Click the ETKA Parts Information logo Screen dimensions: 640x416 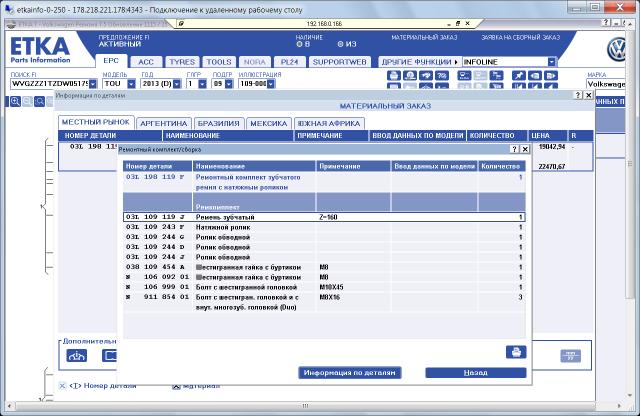pos(40,50)
